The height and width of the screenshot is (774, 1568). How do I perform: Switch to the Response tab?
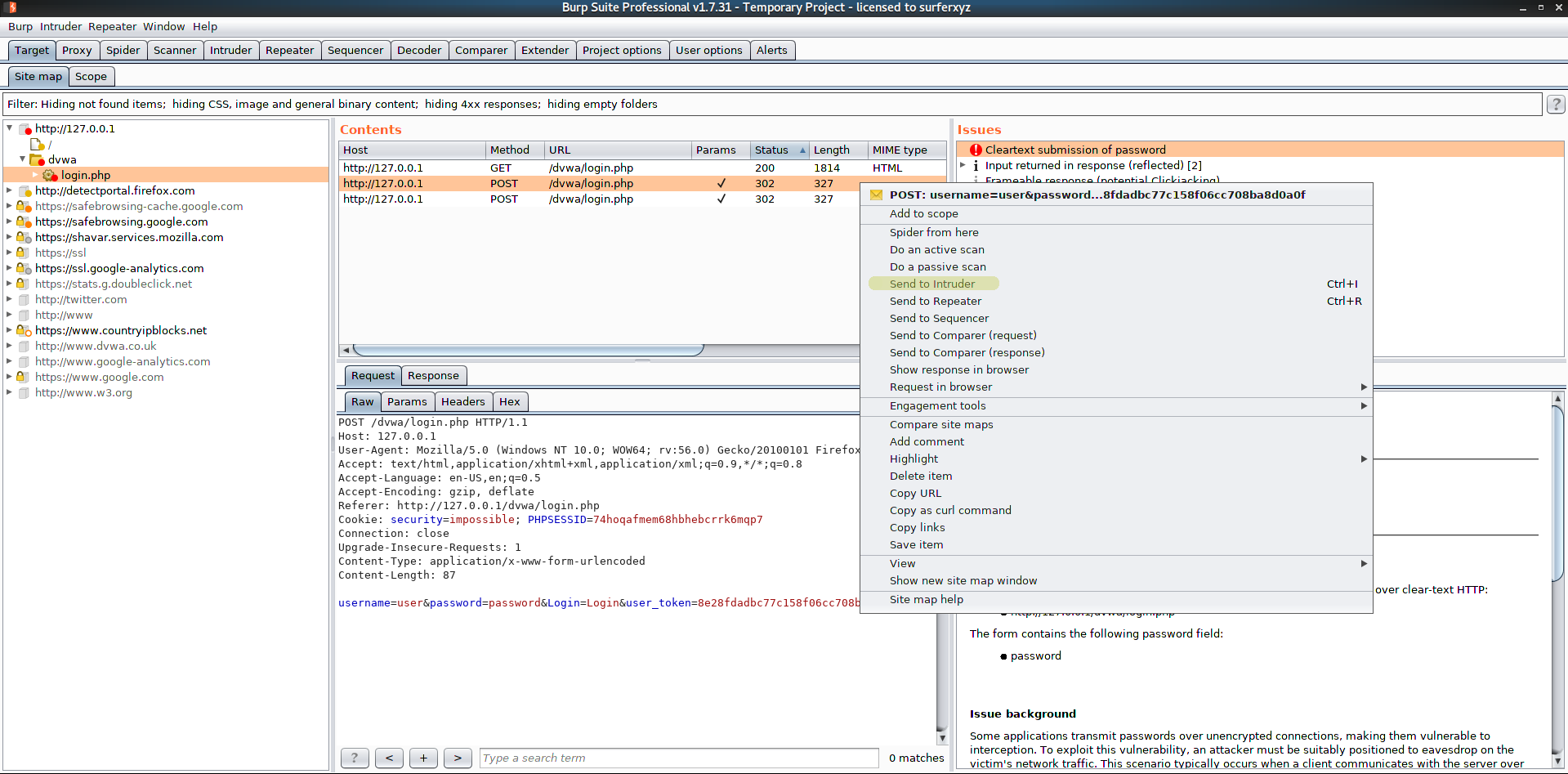tap(433, 375)
